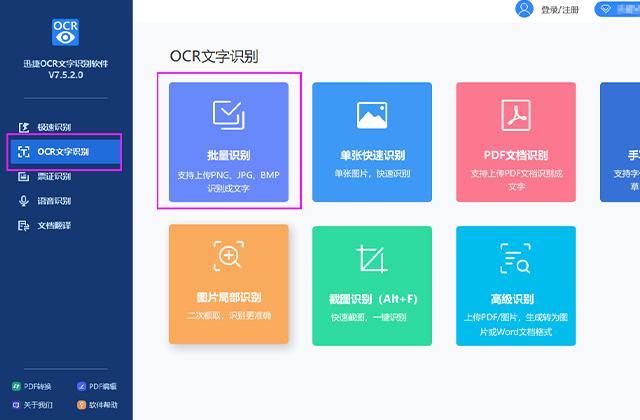Screen dimensions: 640x420
Task: Click the V7.5.2.0 version text
Action: point(65,75)
